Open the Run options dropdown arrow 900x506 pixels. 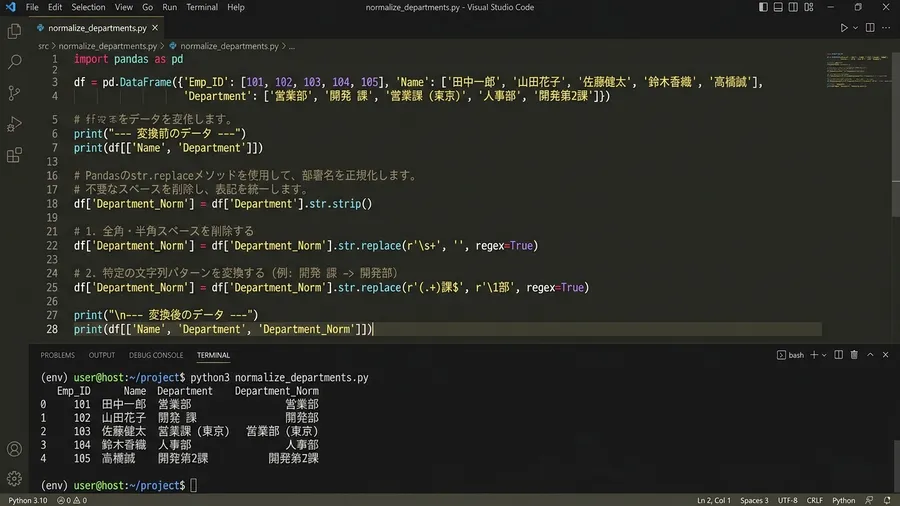855,28
